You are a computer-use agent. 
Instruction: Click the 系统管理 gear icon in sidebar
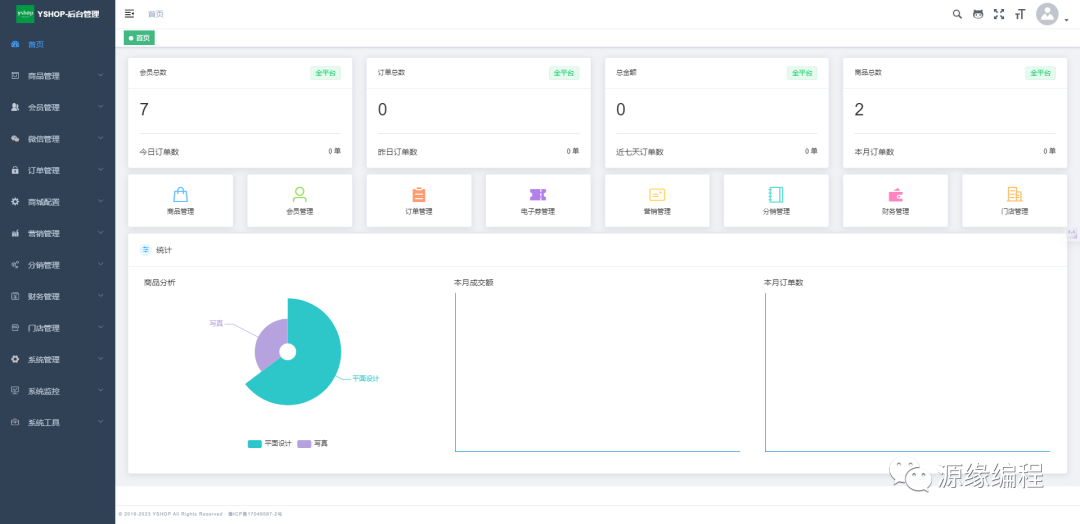[15, 359]
